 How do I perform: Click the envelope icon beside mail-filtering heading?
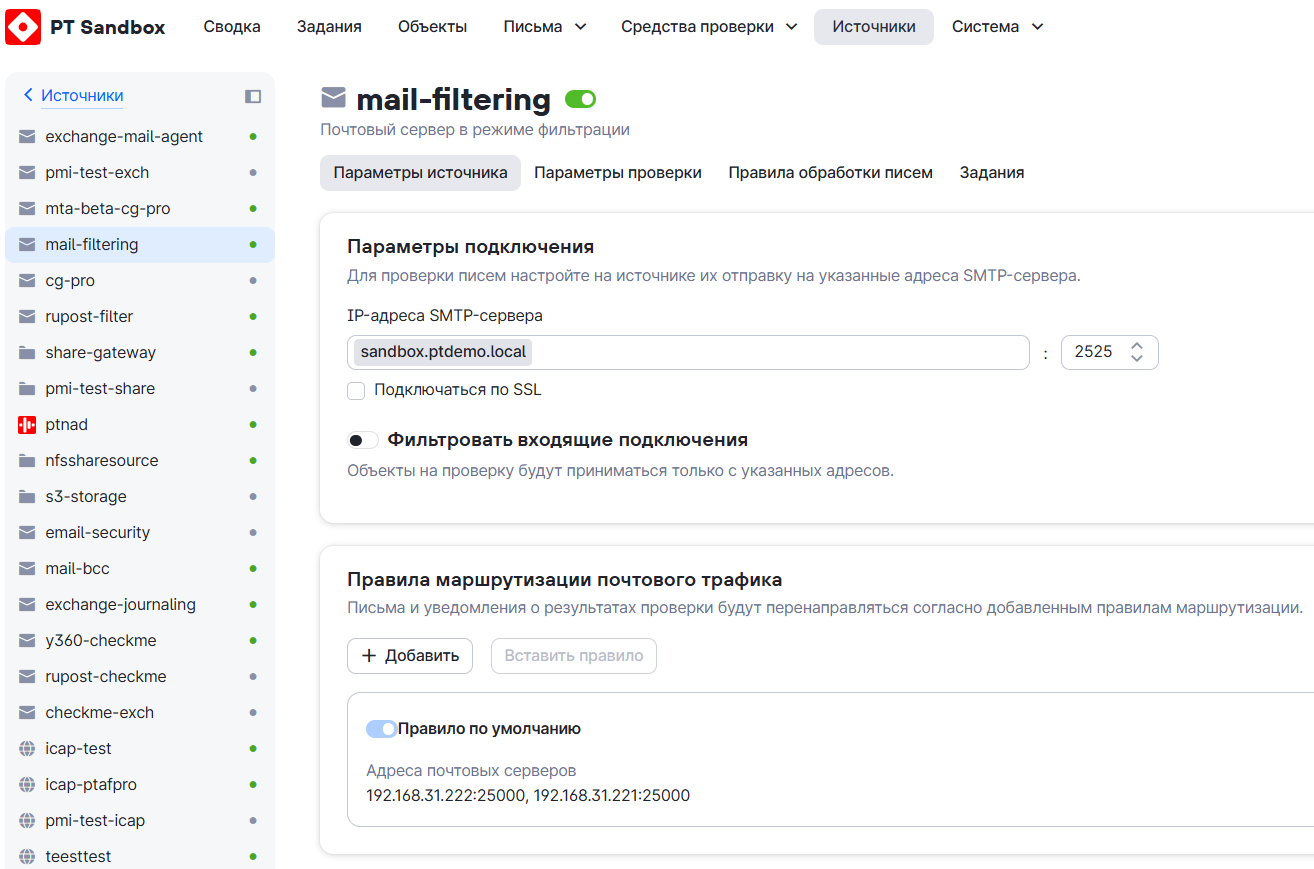coord(333,97)
